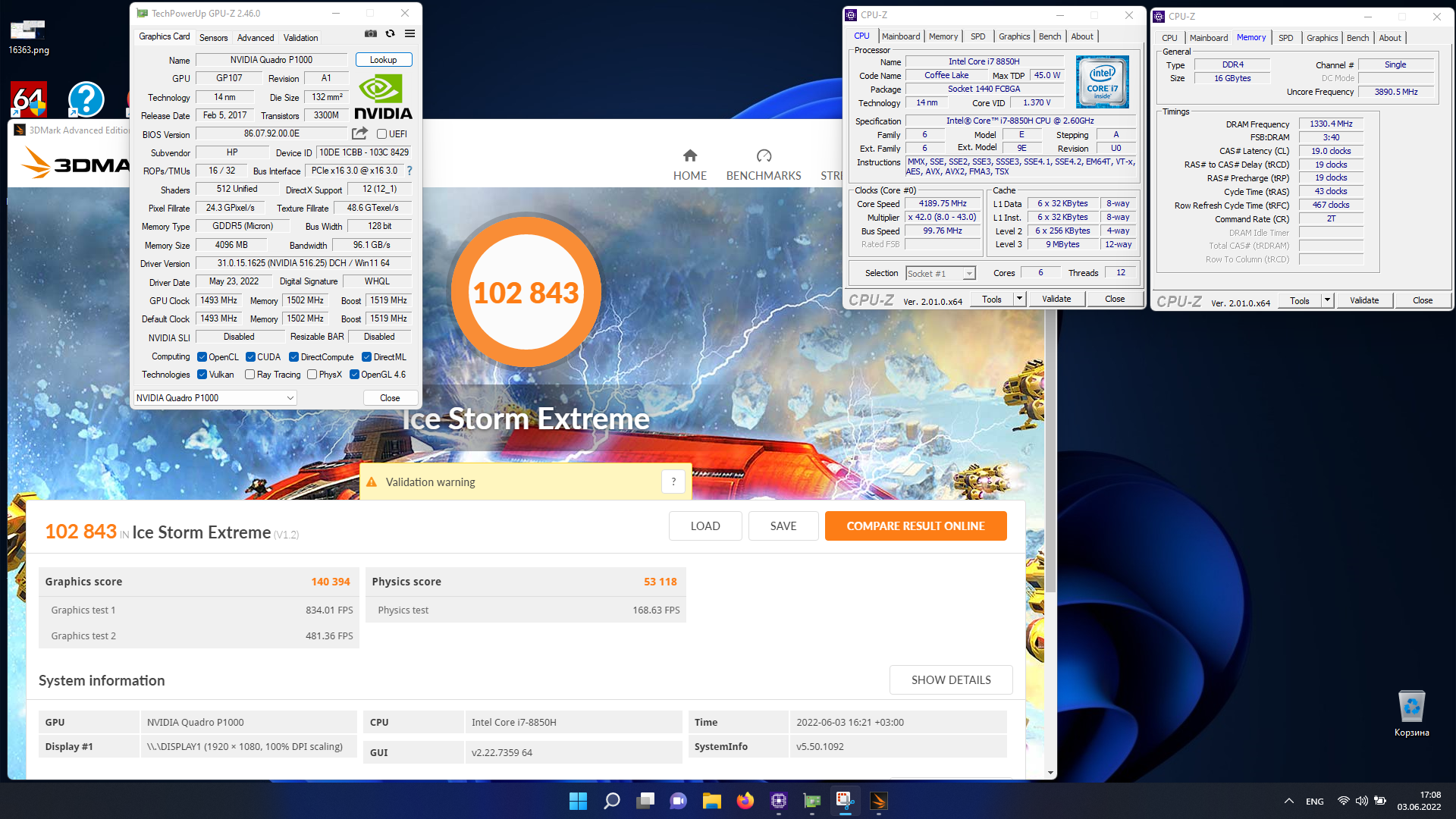This screenshot has width=1456, height=819.
Task: Open Graphics tab in right CPU-Z window
Action: tap(1322, 38)
